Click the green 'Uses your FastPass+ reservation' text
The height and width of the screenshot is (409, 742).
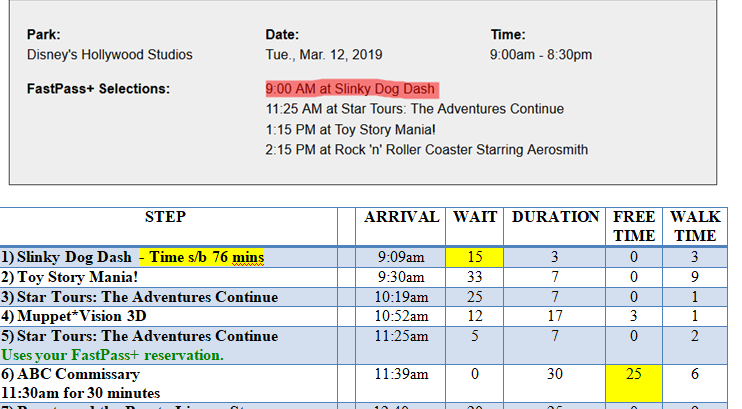pos(112,355)
